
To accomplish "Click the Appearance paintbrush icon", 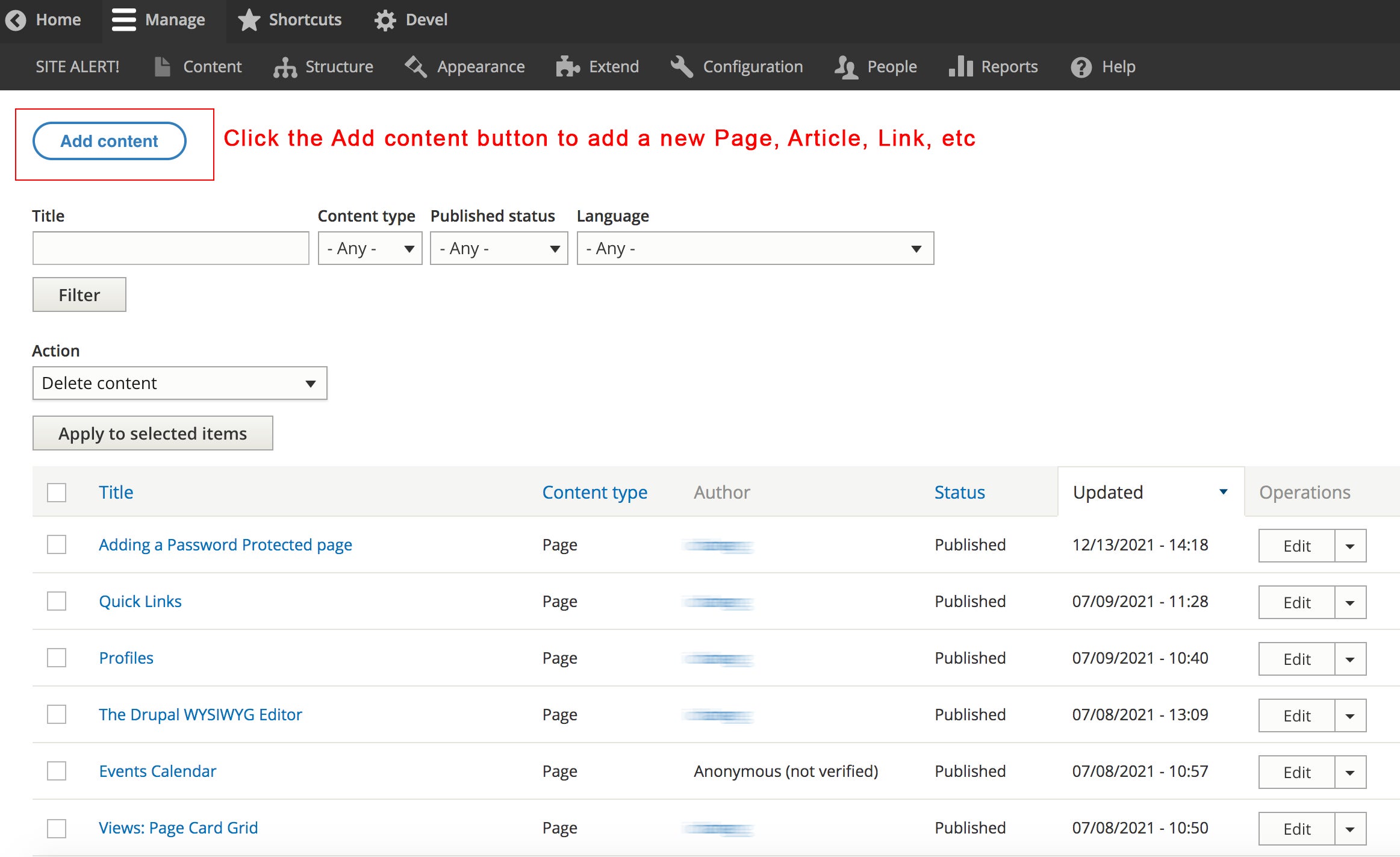I will [416, 66].
